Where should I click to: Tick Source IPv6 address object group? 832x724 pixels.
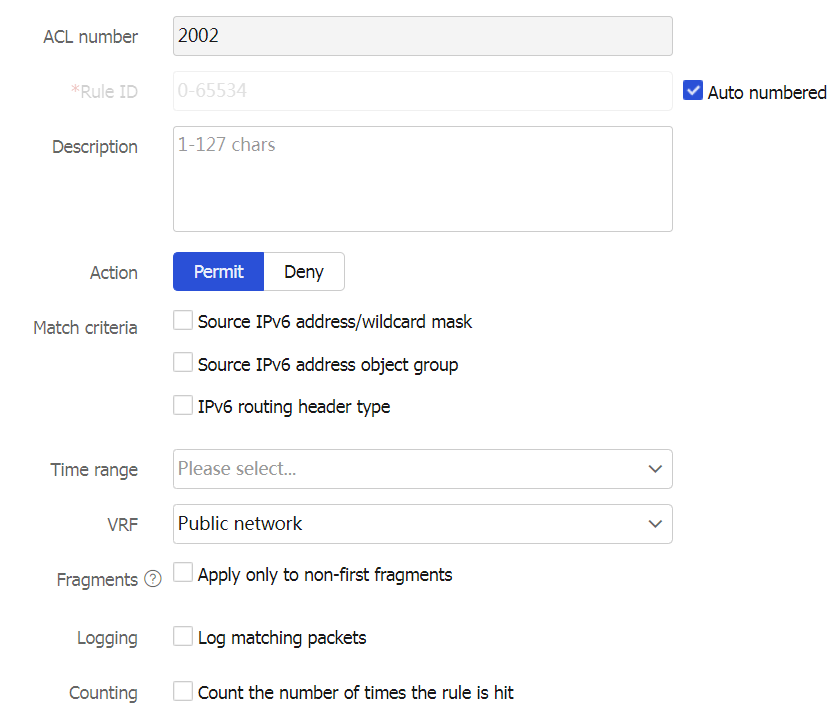183,363
